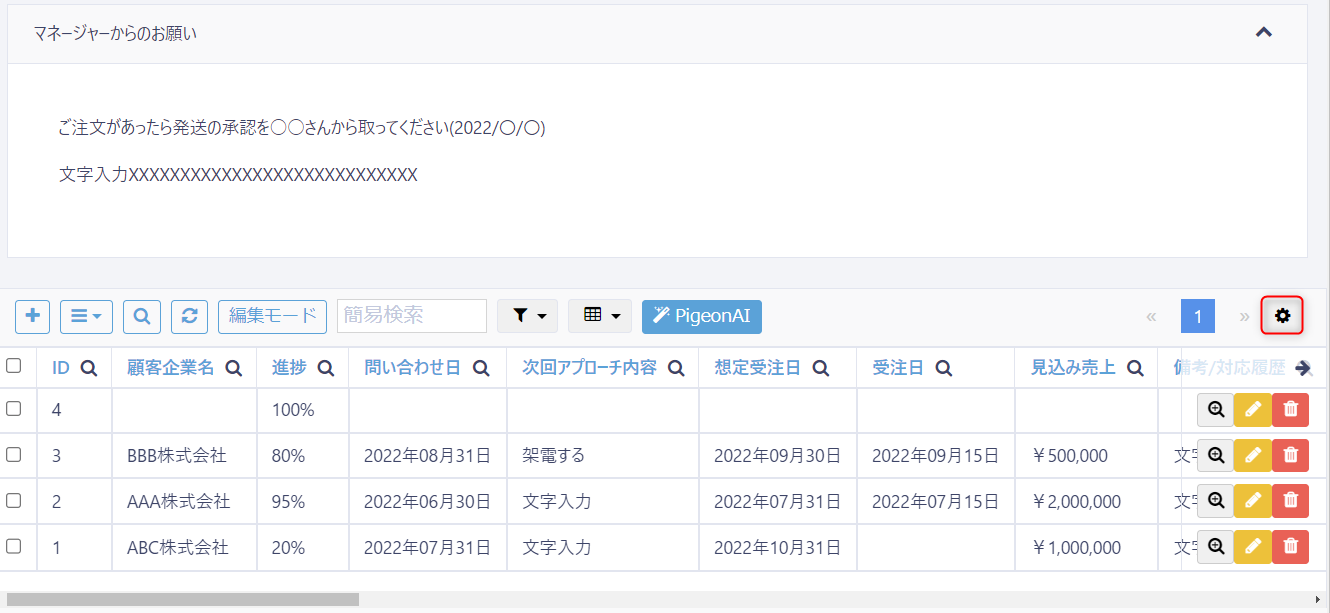Check the checkbox for row ID 3
1330x613 pixels.
[14, 455]
